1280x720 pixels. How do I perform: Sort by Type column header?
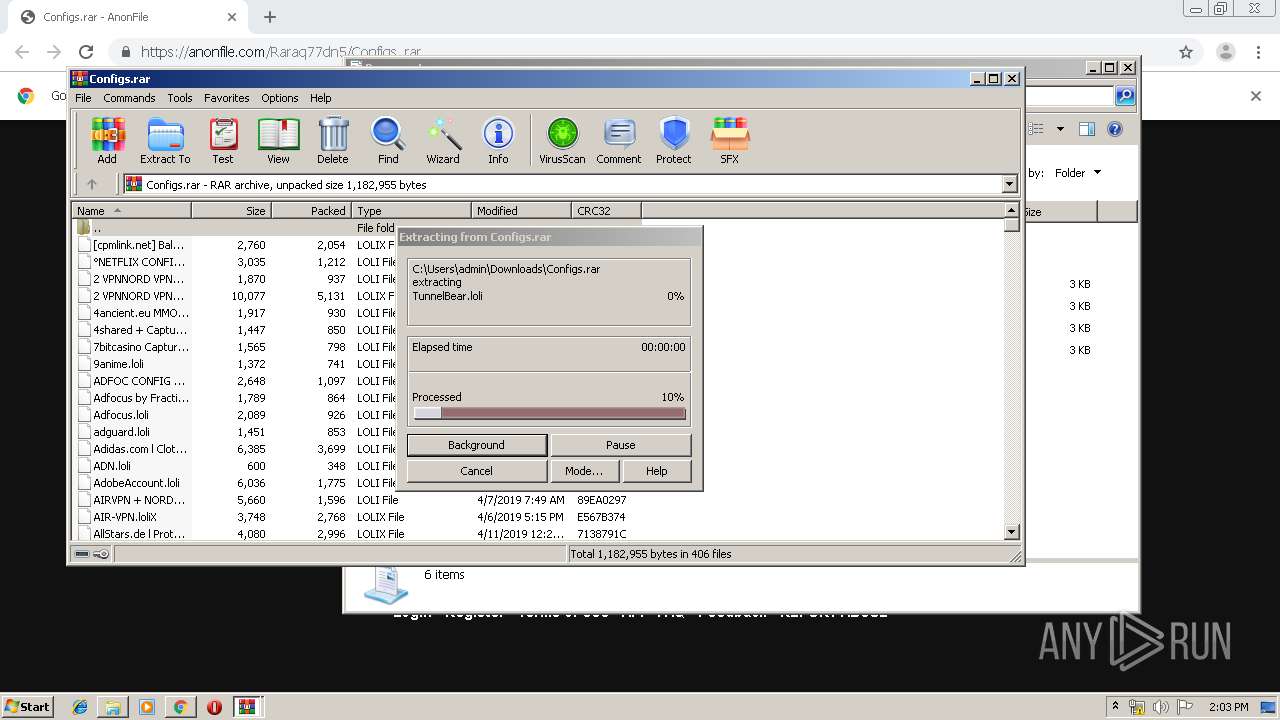pyautogui.click(x=411, y=211)
